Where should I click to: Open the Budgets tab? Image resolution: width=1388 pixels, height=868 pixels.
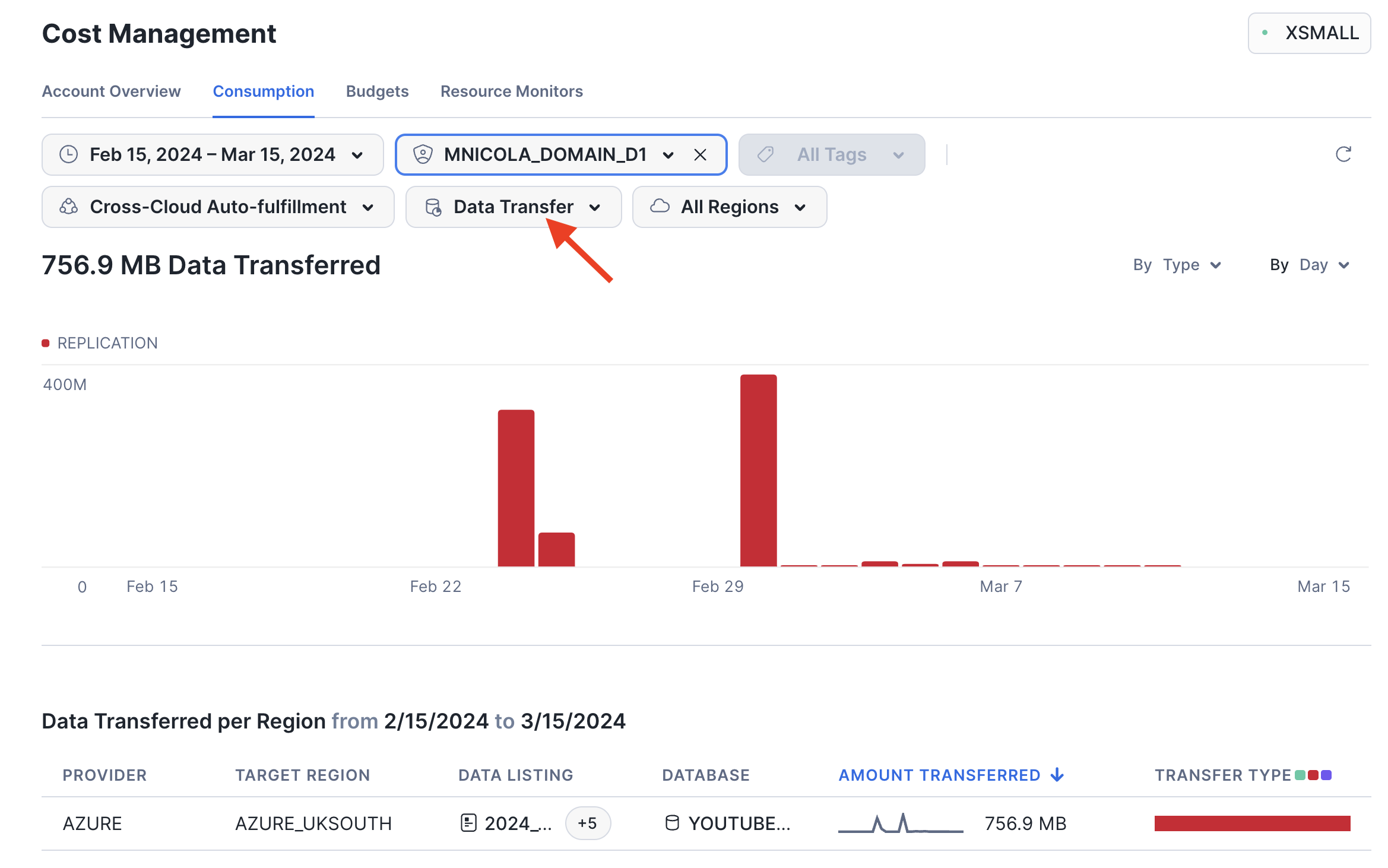[377, 91]
